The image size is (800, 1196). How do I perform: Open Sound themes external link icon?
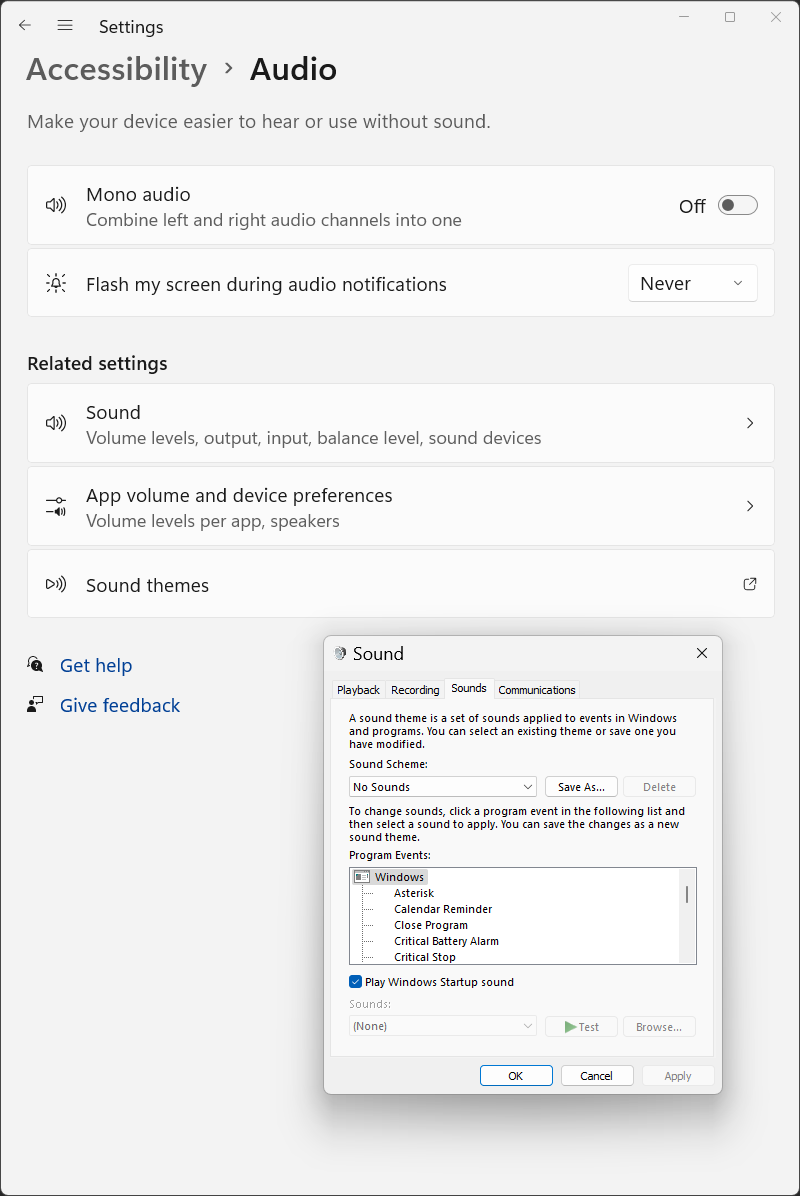click(750, 584)
